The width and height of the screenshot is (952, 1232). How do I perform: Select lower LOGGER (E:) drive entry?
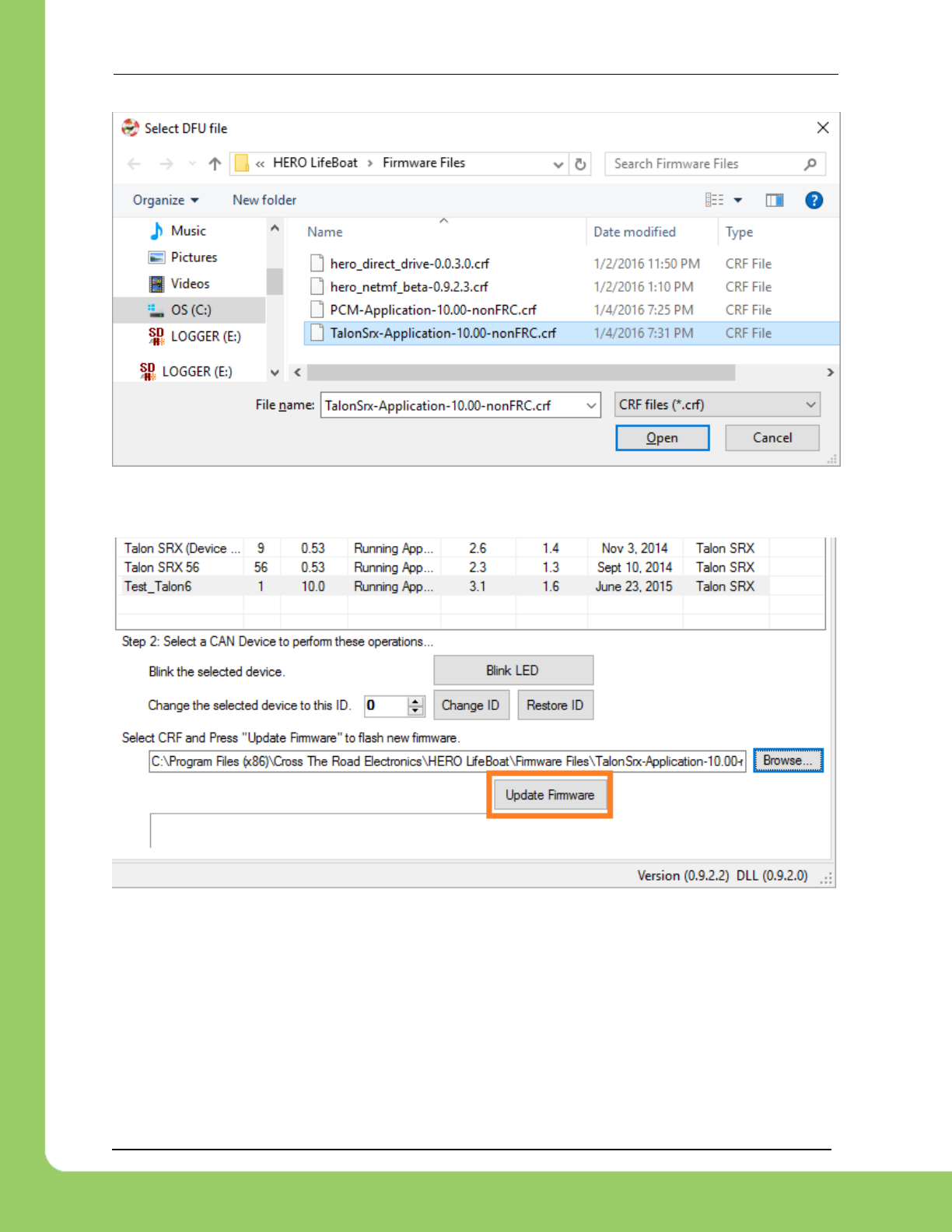tap(197, 372)
